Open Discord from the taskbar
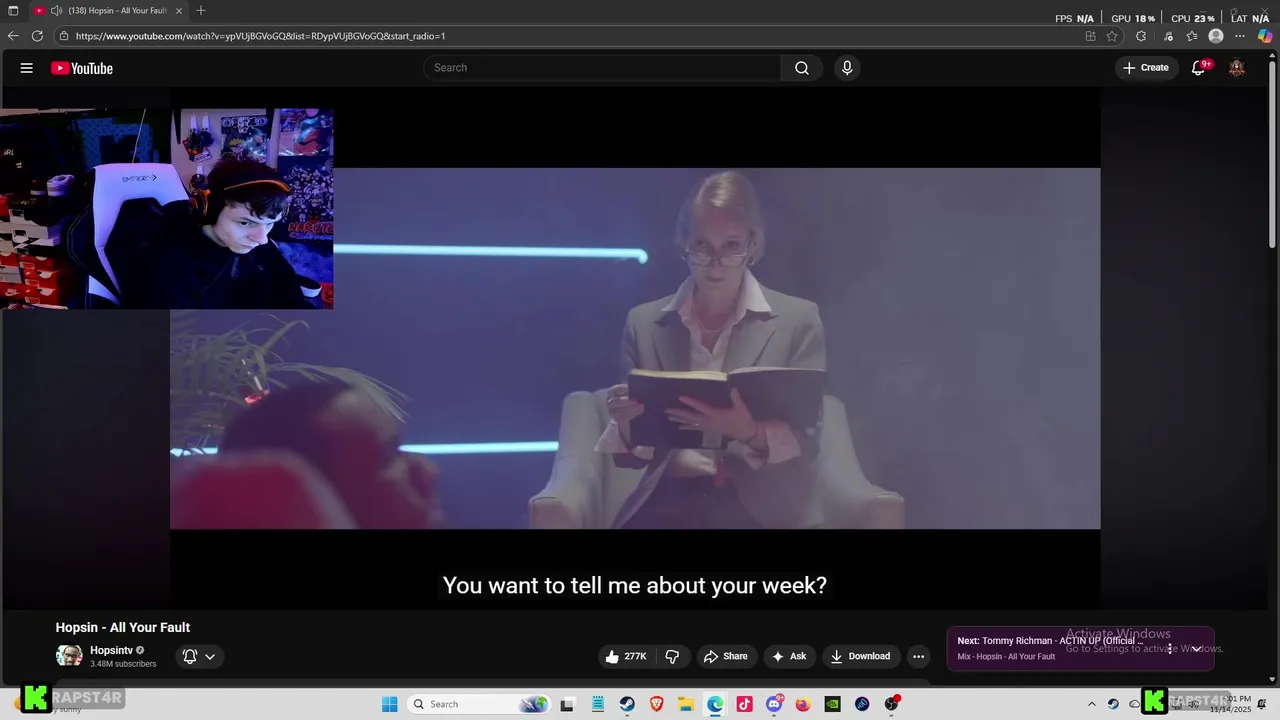The image size is (1280, 720). pyautogui.click(x=773, y=704)
